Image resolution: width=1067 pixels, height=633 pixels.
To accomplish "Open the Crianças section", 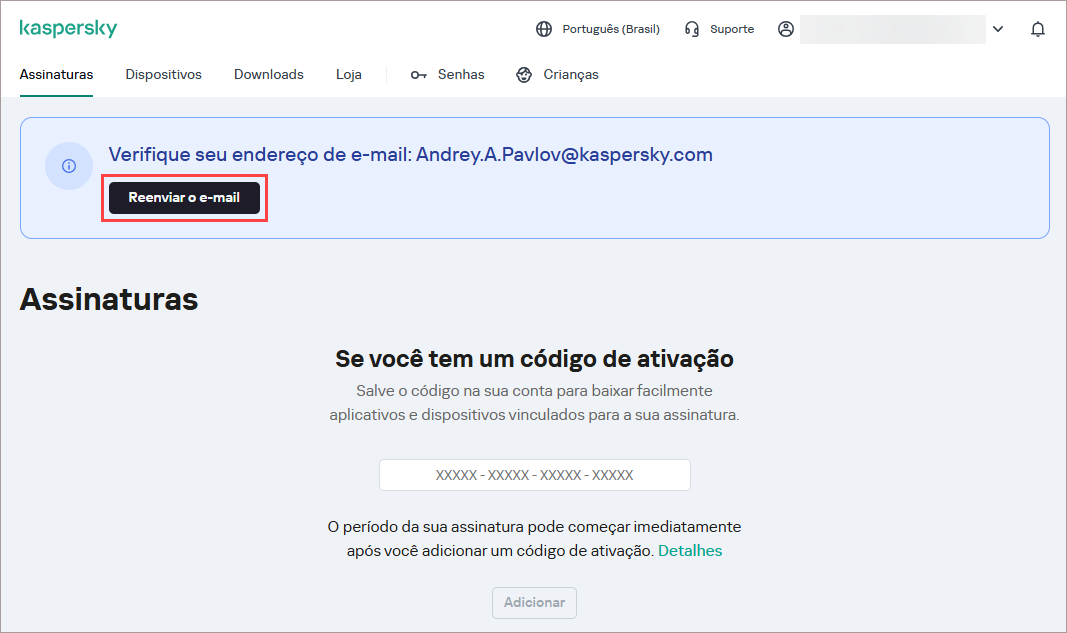I will coord(570,74).
